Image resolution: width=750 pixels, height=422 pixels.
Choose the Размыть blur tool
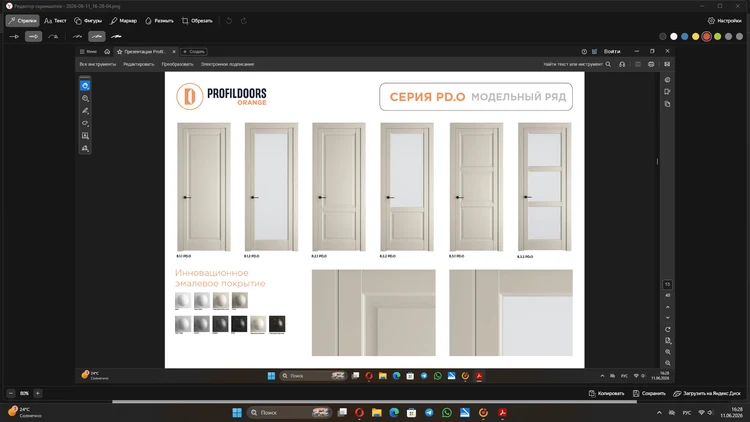[x=159, y=21]
